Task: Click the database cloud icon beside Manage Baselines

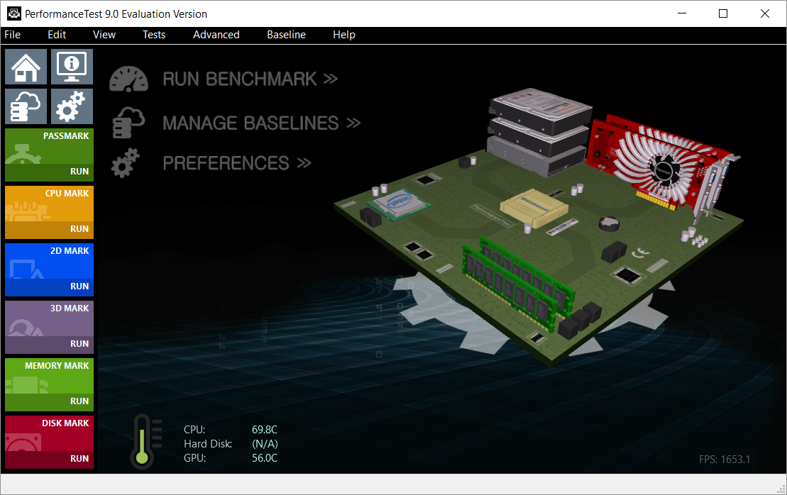Action: click(x=128, y=122)
